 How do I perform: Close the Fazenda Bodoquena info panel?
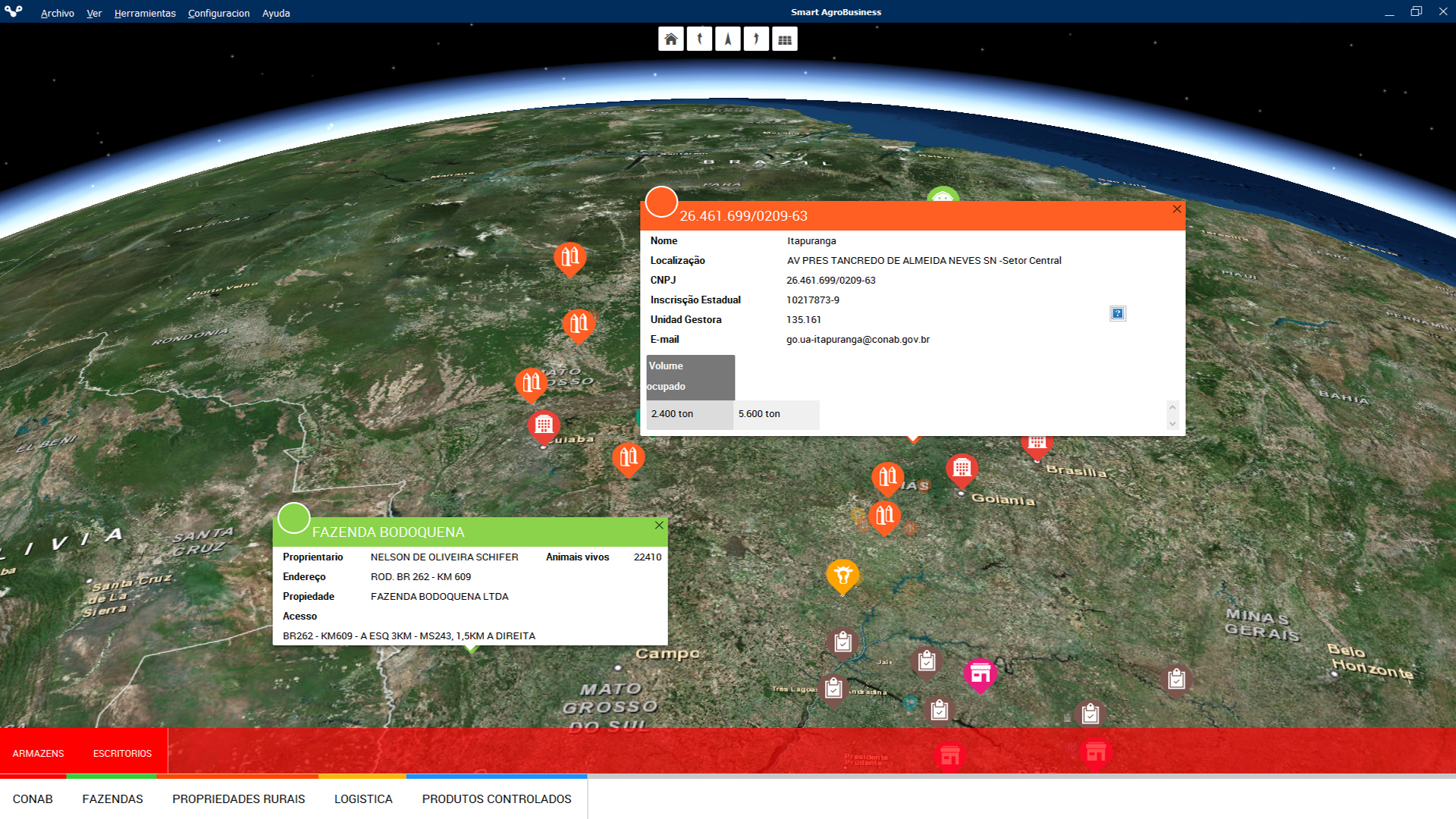[659, 525]
